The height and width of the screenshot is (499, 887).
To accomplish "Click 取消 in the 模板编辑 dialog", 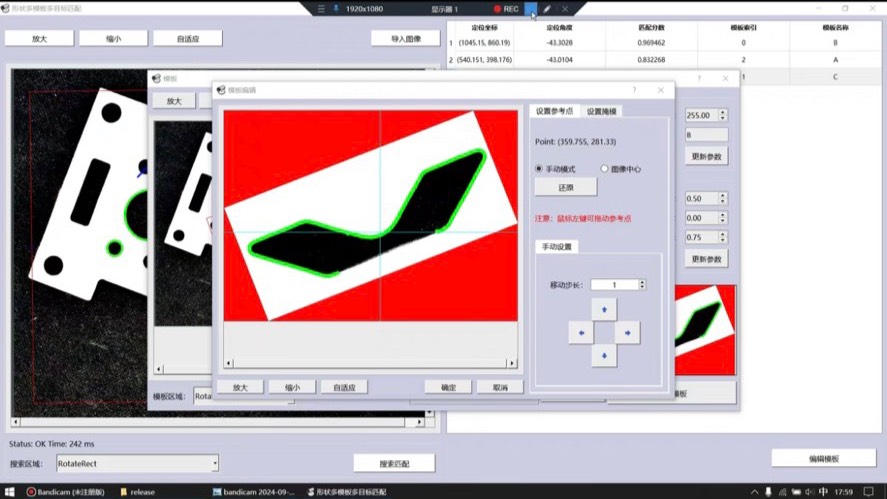I will pos(500,388).
